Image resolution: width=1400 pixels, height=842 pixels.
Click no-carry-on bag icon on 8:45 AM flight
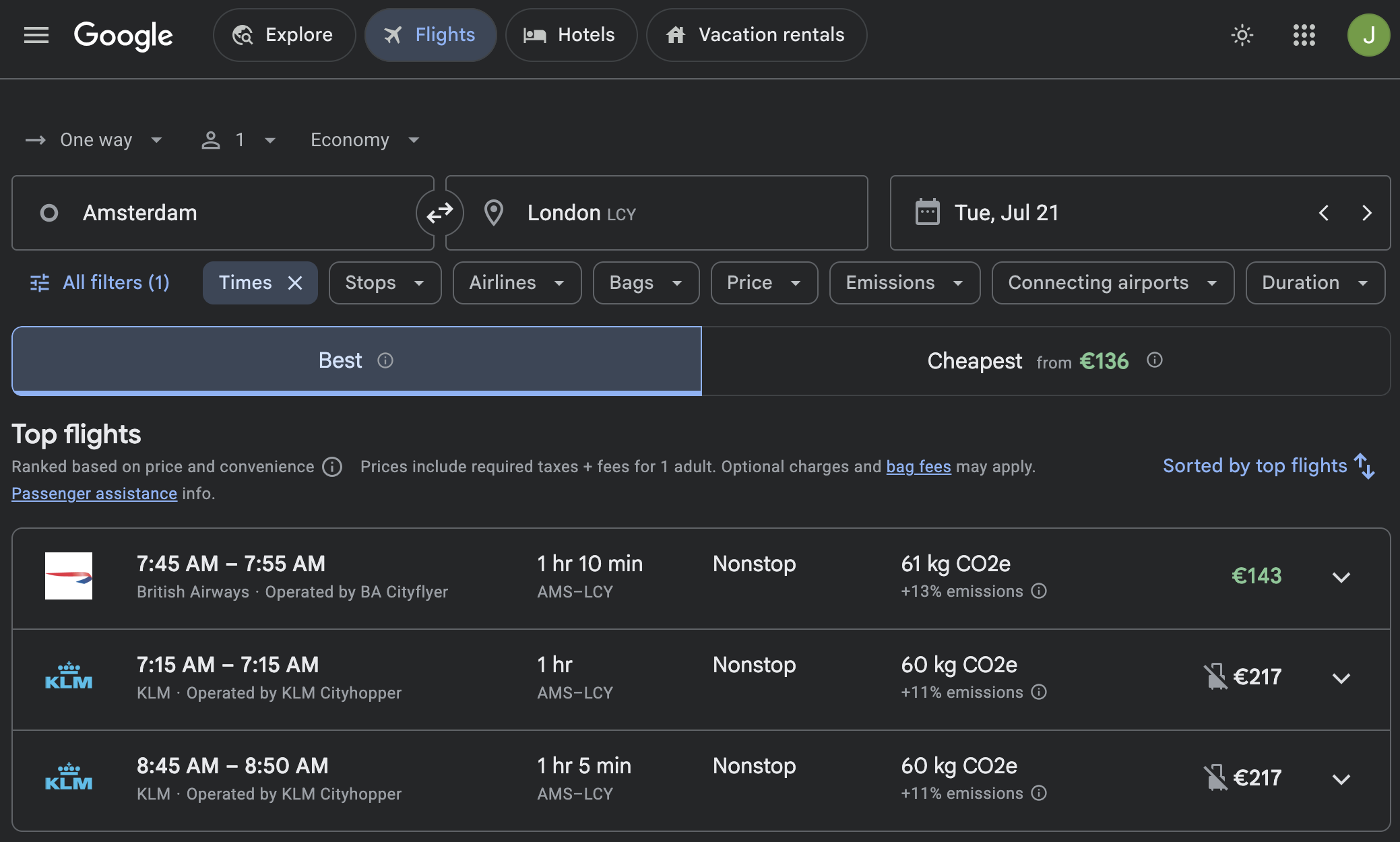1215,778
